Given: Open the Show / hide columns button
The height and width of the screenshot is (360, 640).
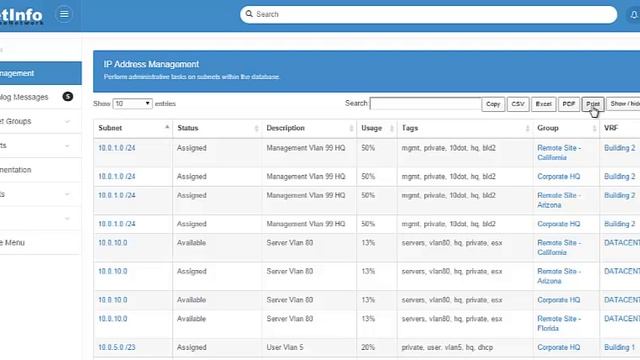Looking at the screenshot, I should point(623,104).
